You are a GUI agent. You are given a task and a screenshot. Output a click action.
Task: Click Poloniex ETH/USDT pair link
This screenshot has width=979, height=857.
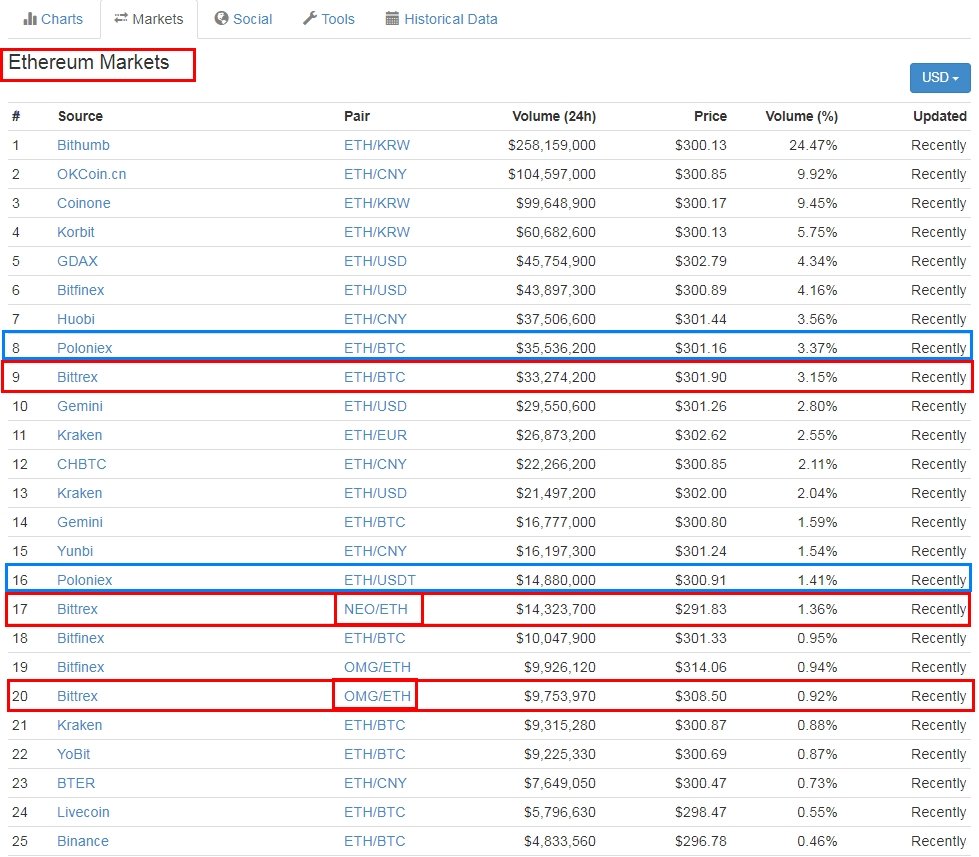[x=380, y=580]
